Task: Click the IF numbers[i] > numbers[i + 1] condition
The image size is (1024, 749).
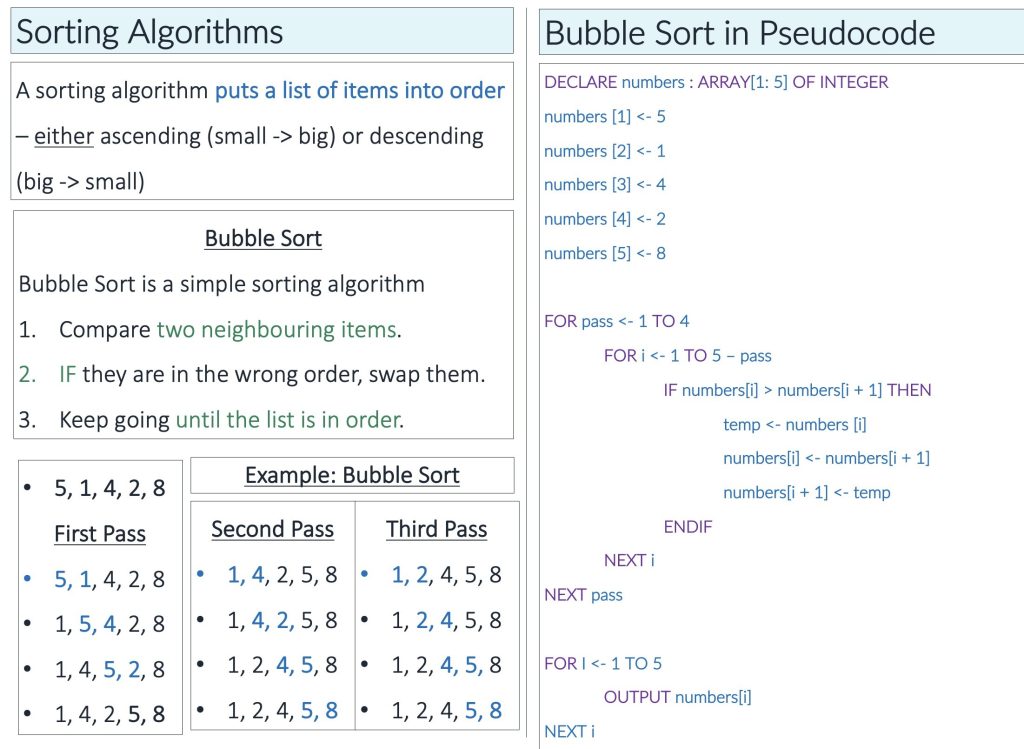Action: pos(797,390)
